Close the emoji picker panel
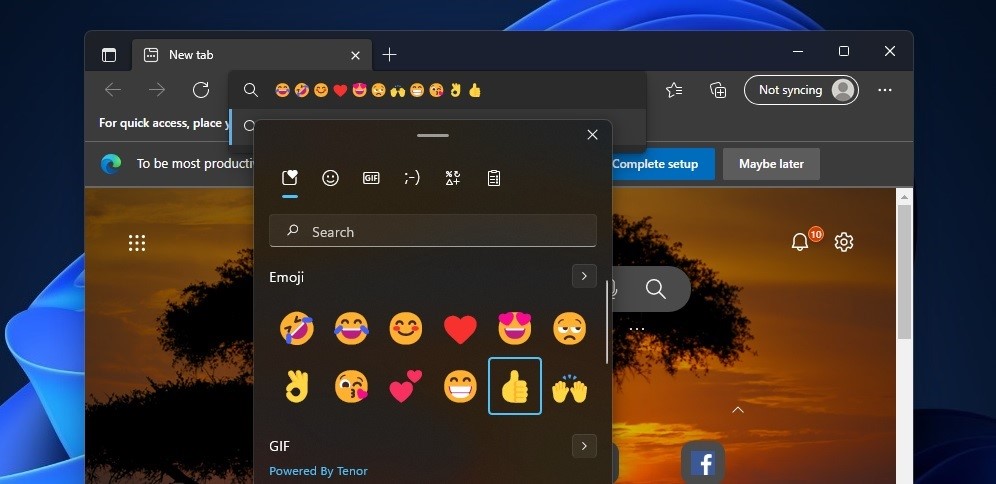The image size is (996, 484). (x=593, y=135)
